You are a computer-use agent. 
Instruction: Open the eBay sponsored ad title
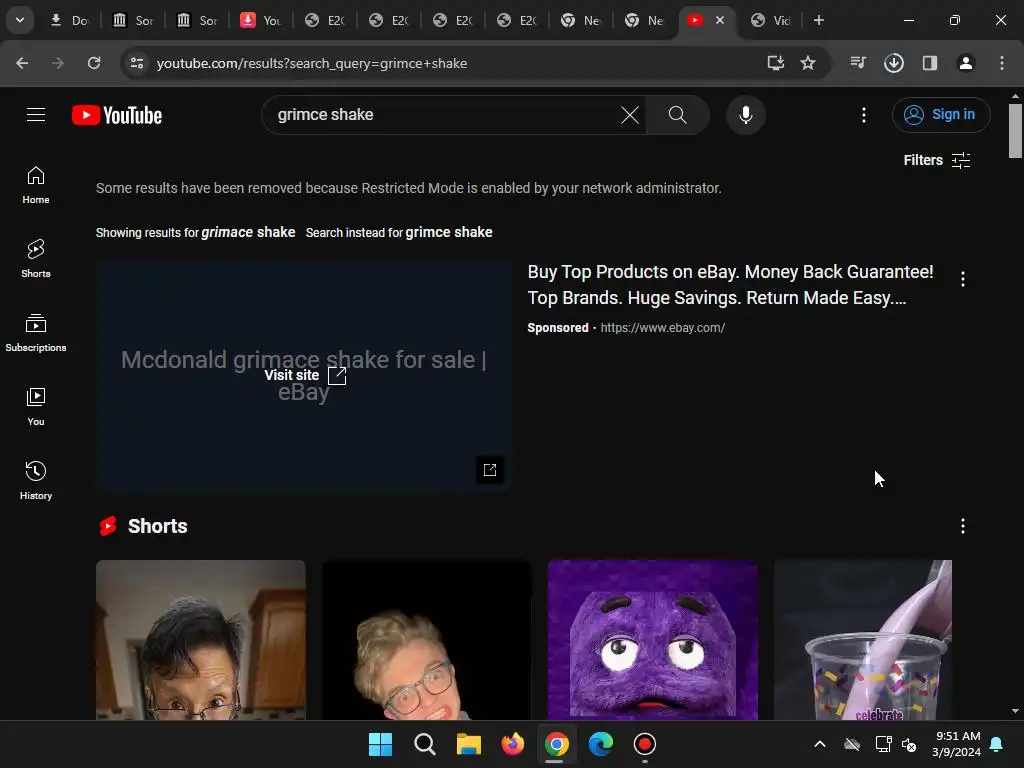(x=730, y=285)
